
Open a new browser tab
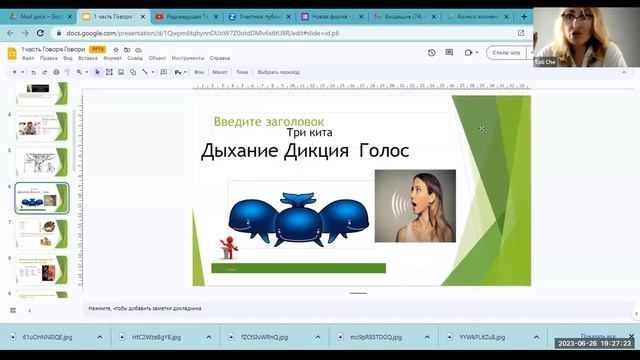pyautogui.click(x=524, y=17)
